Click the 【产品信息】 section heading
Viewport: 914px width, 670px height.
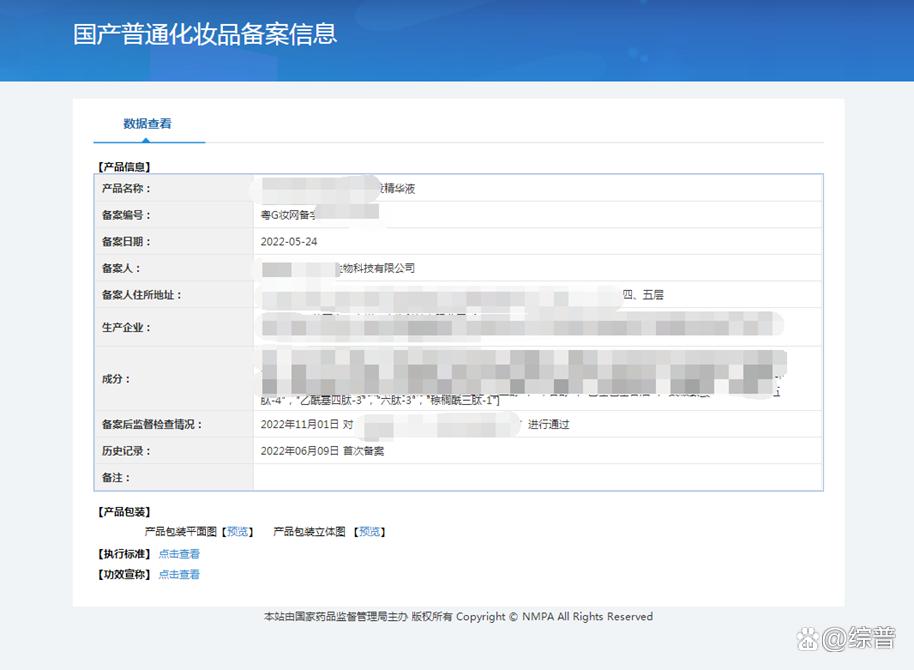click(122, 166)
